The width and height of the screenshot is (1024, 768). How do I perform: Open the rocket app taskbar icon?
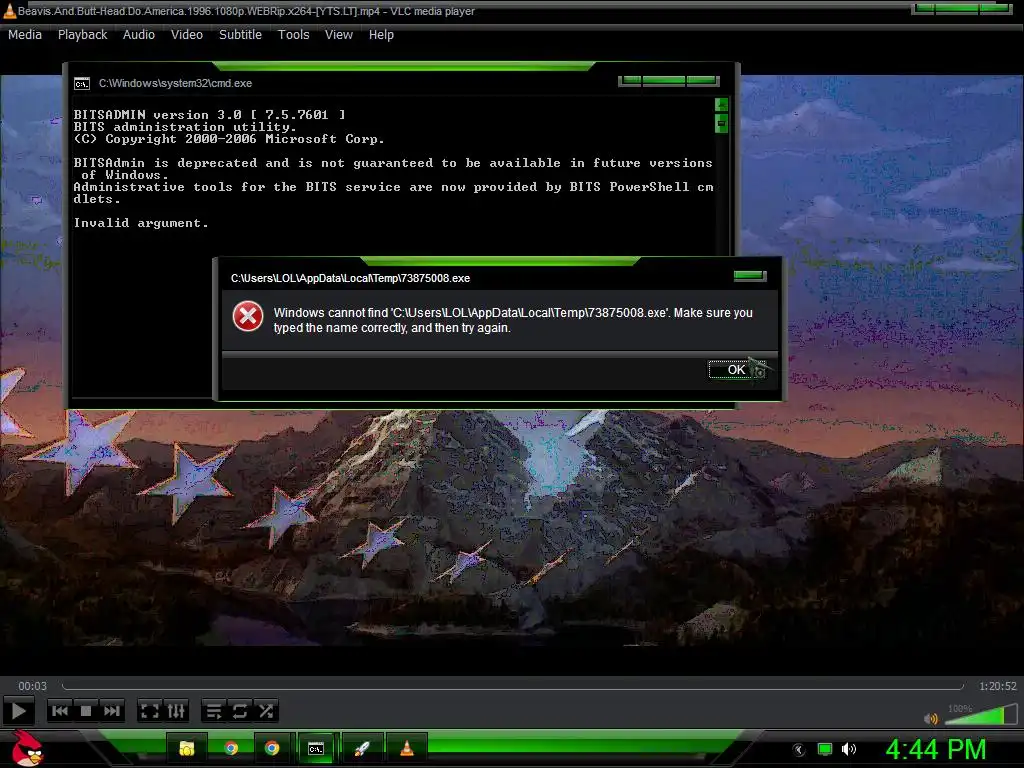[362, 748]
